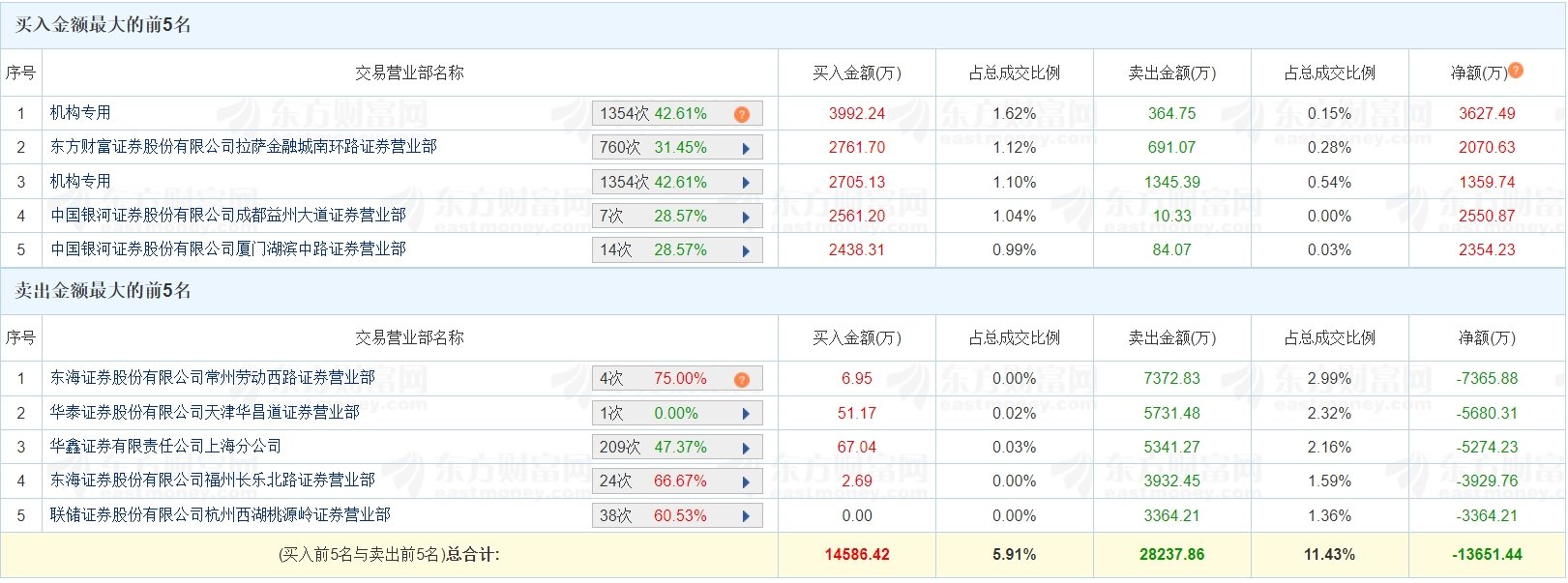Screen dimensions: 1568x583
Task: Click the net amount -3929.76
Action: point(1488,481)
